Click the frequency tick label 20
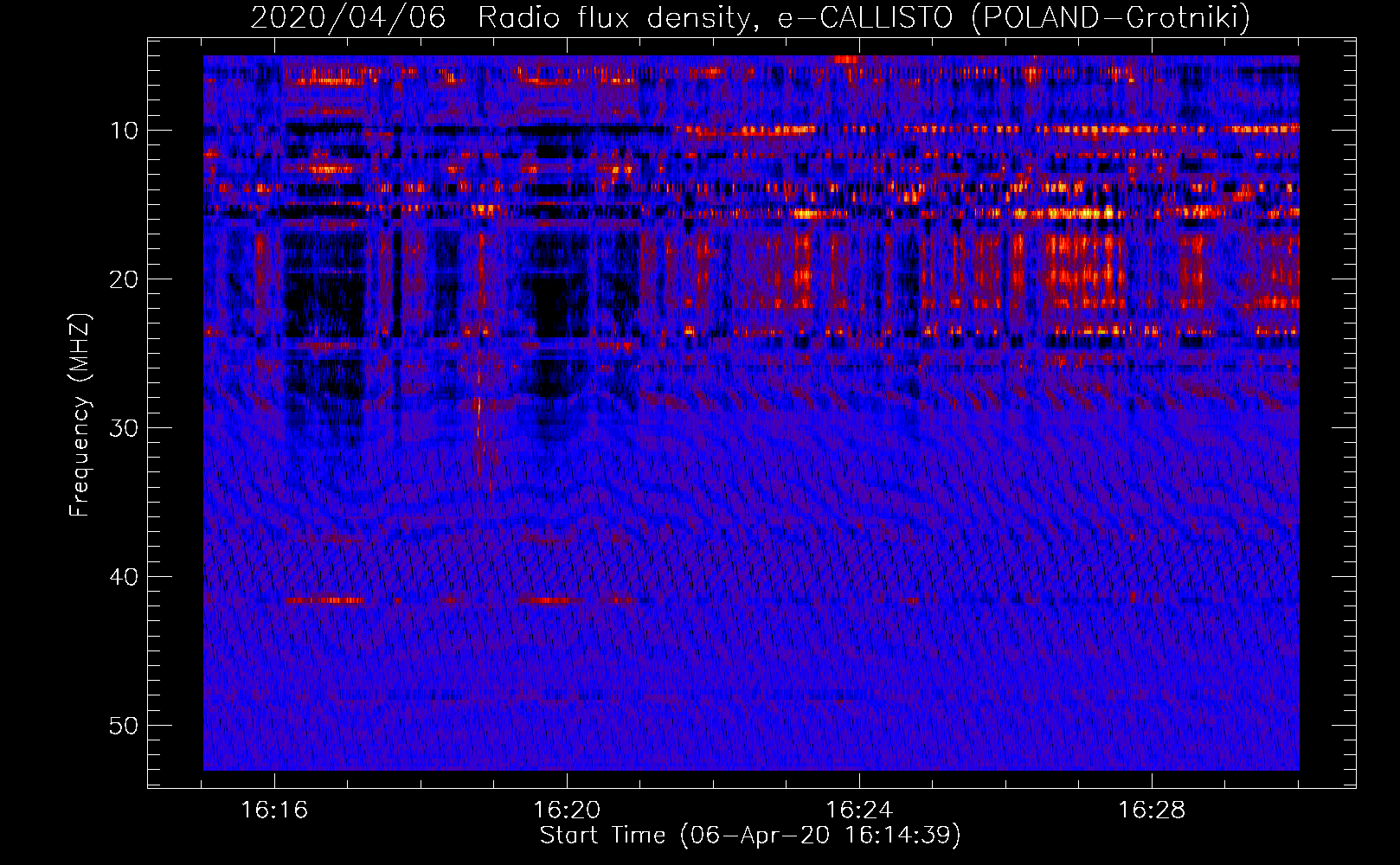This screenshot has width=1400, height=865. tap(125, 279)
